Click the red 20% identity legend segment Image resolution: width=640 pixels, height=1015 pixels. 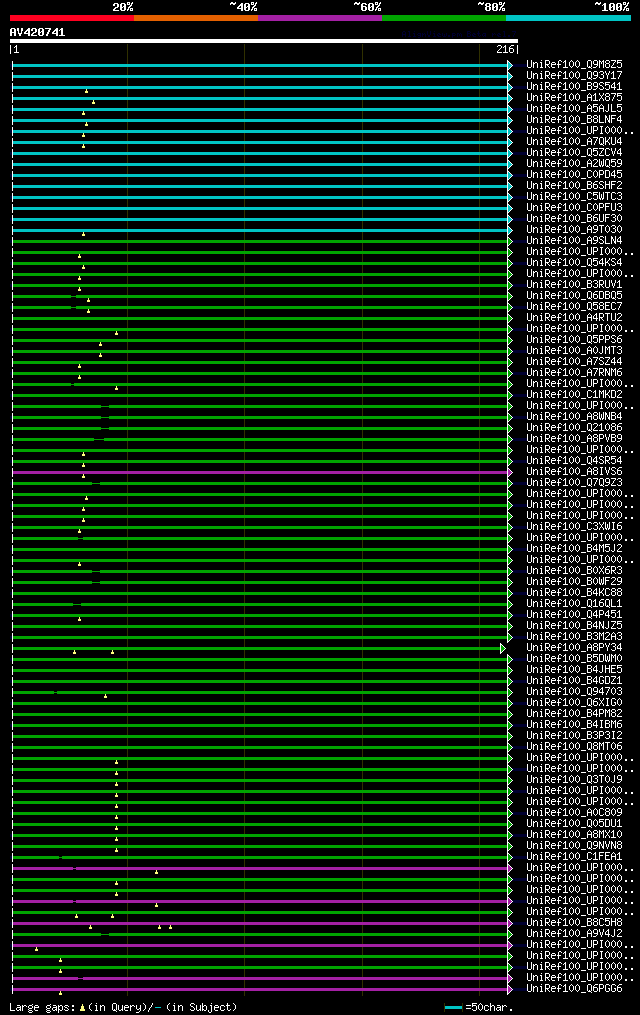tap(72, 18)
